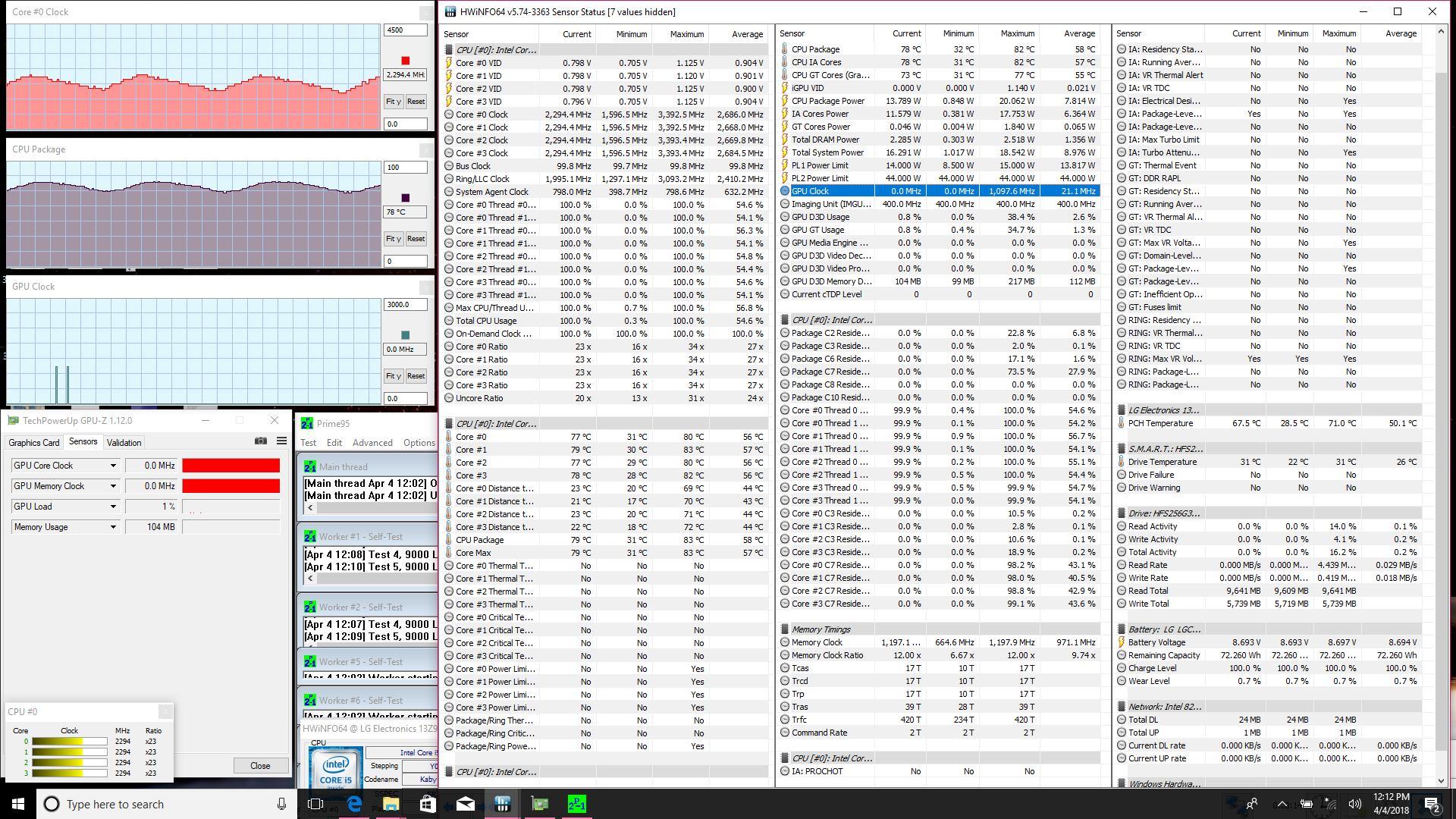This screenshot has height=819, width=1456.
Task: Open the Prime95 Advanced menu
Action: pyautogui.click(x=372, y=443)
